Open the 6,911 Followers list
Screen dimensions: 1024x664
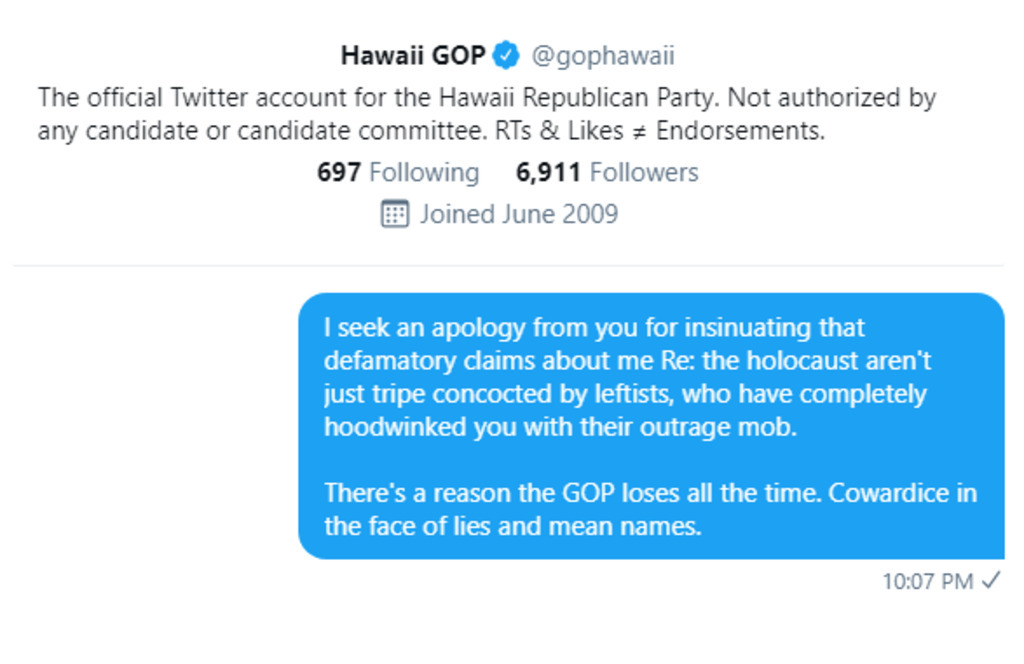click(x=607, y=172)
